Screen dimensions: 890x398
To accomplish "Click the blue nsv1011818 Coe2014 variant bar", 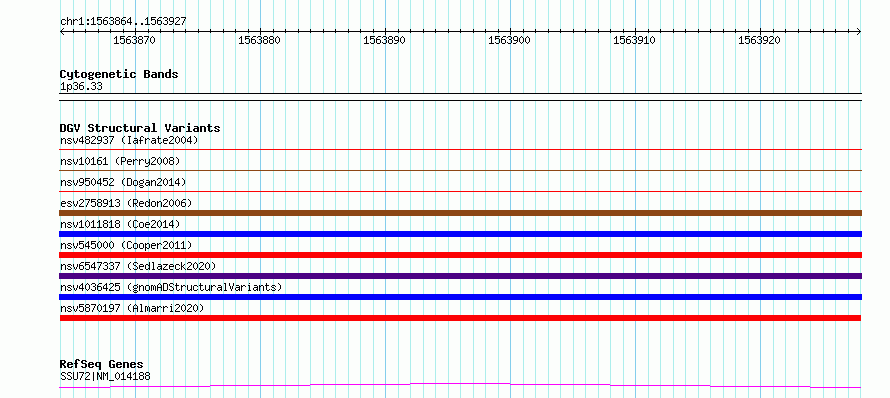I will pyautogui.click(x=461, y=234).
